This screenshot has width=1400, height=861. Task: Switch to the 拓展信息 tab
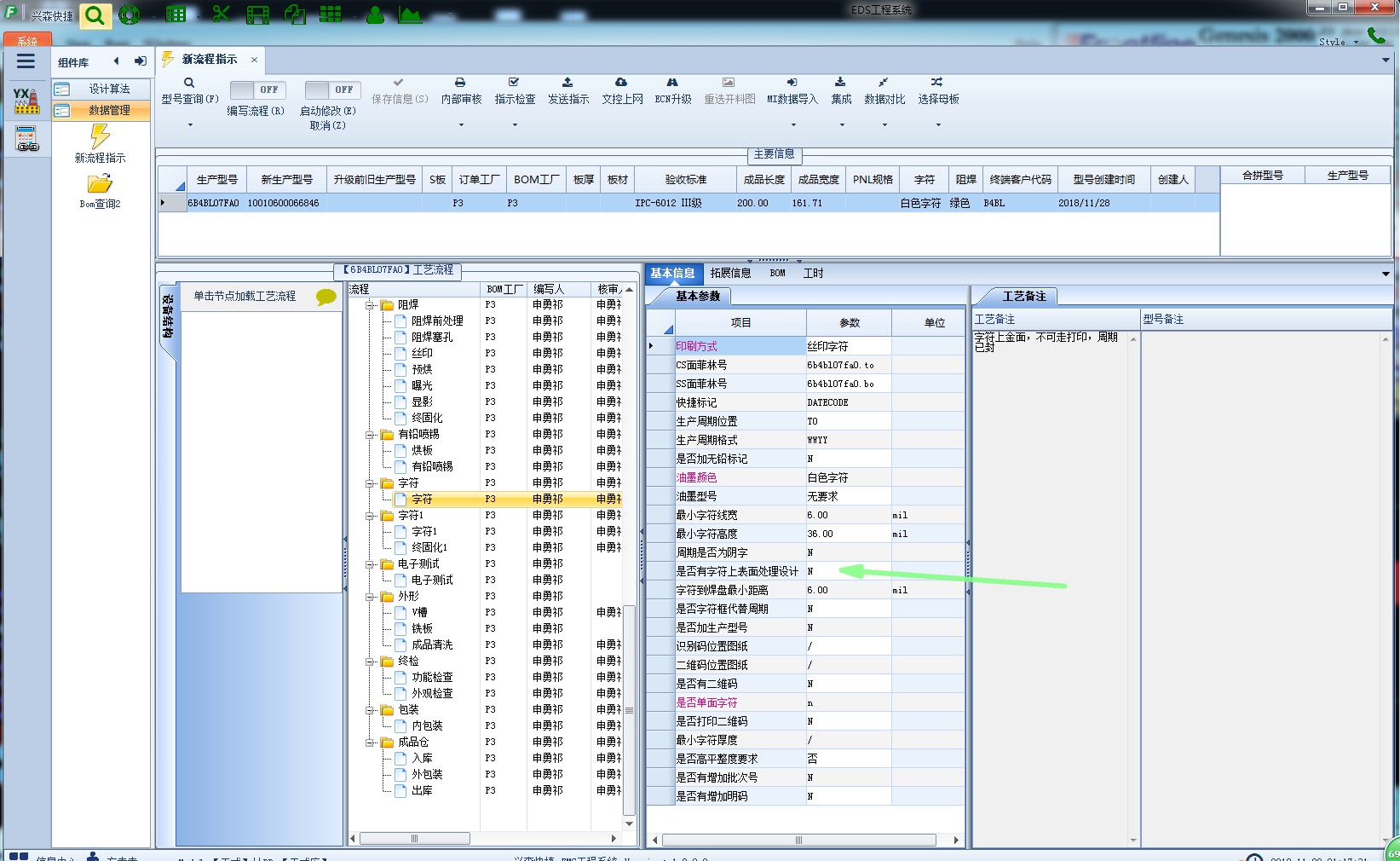pos(730,273)
